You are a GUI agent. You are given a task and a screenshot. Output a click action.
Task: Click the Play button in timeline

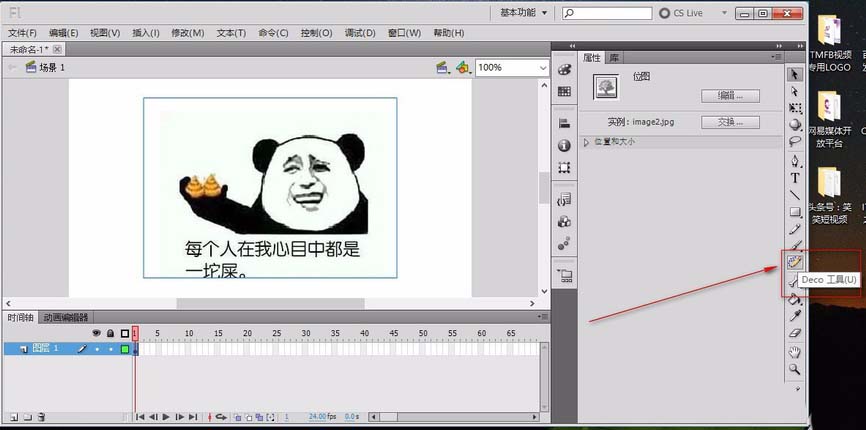[167, 417]
